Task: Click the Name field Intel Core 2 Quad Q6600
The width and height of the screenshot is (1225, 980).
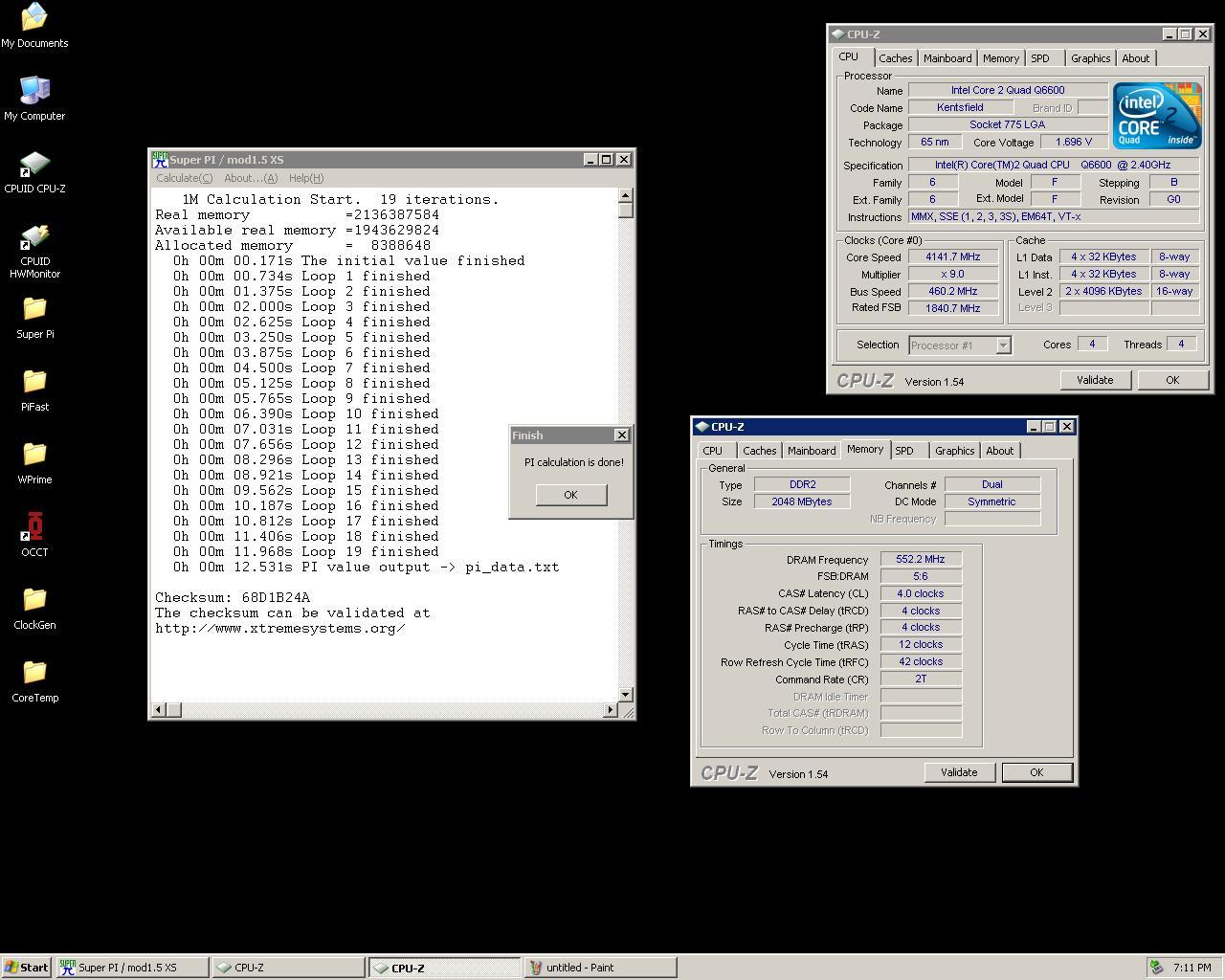Action: point(1008,90)
